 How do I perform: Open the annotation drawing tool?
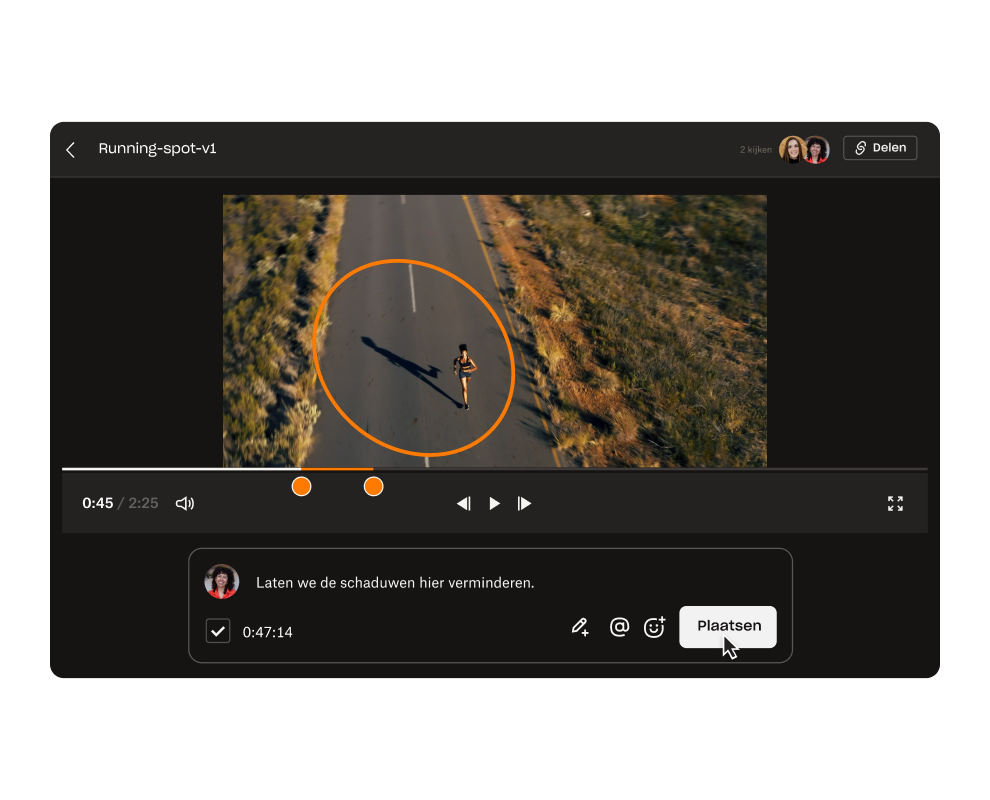(x=580, y=627)
